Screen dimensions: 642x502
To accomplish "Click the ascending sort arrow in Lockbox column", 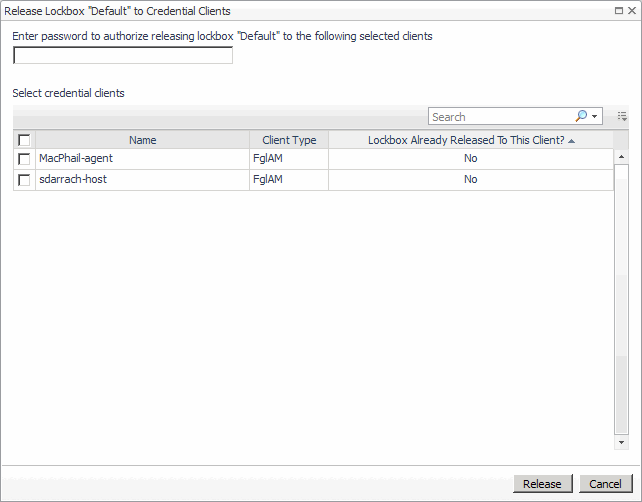I will click(572, 141).
